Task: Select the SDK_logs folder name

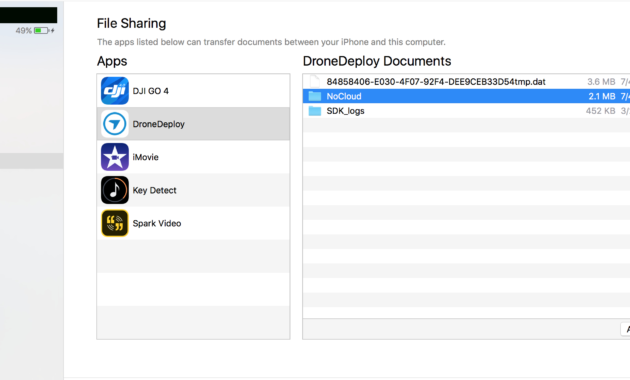Action: pyautogui.click(x=346, y=111)
